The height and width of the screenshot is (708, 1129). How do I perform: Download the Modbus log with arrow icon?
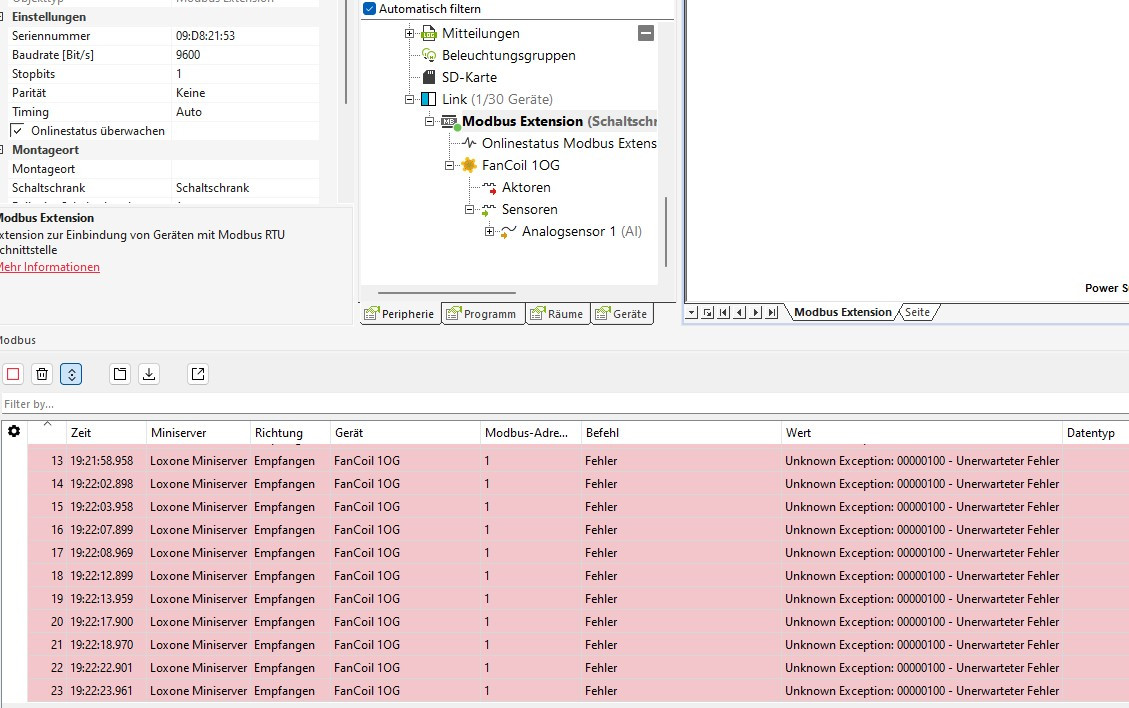(x=149, y=374)
